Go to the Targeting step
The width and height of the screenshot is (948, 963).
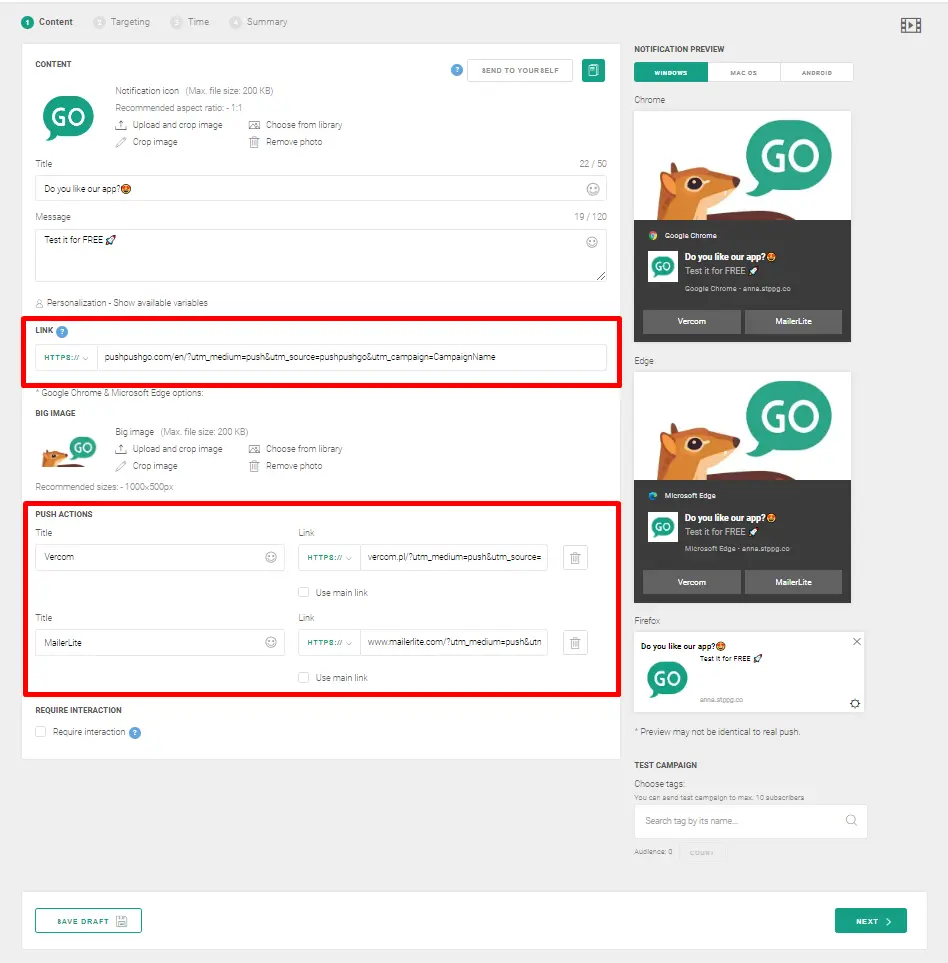coord(122,22)
